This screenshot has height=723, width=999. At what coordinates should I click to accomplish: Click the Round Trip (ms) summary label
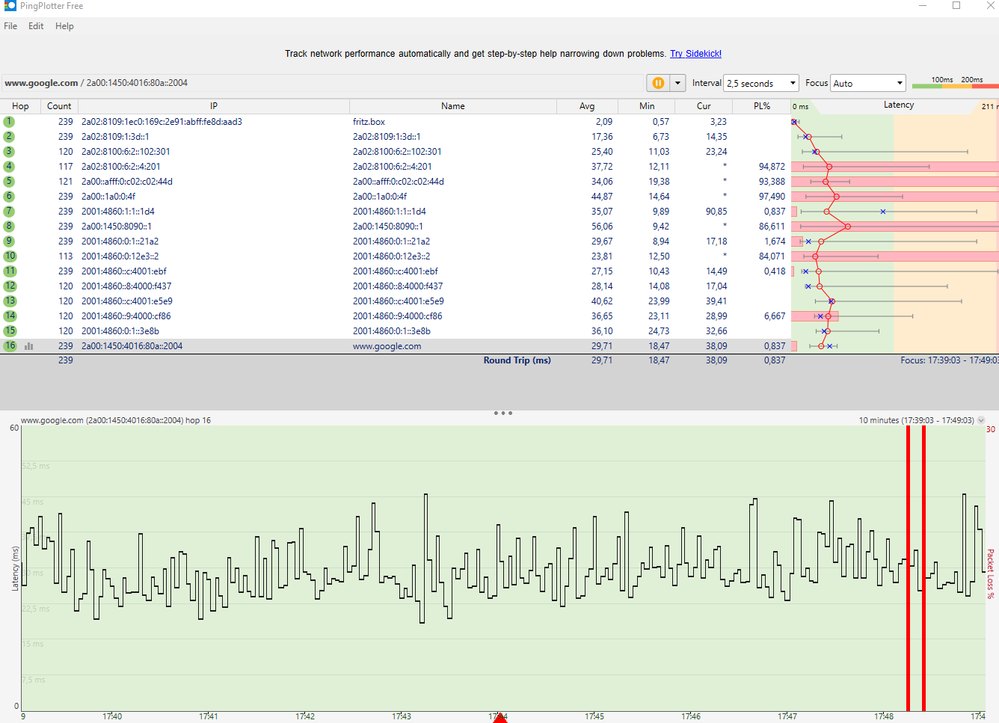[517, 360]
